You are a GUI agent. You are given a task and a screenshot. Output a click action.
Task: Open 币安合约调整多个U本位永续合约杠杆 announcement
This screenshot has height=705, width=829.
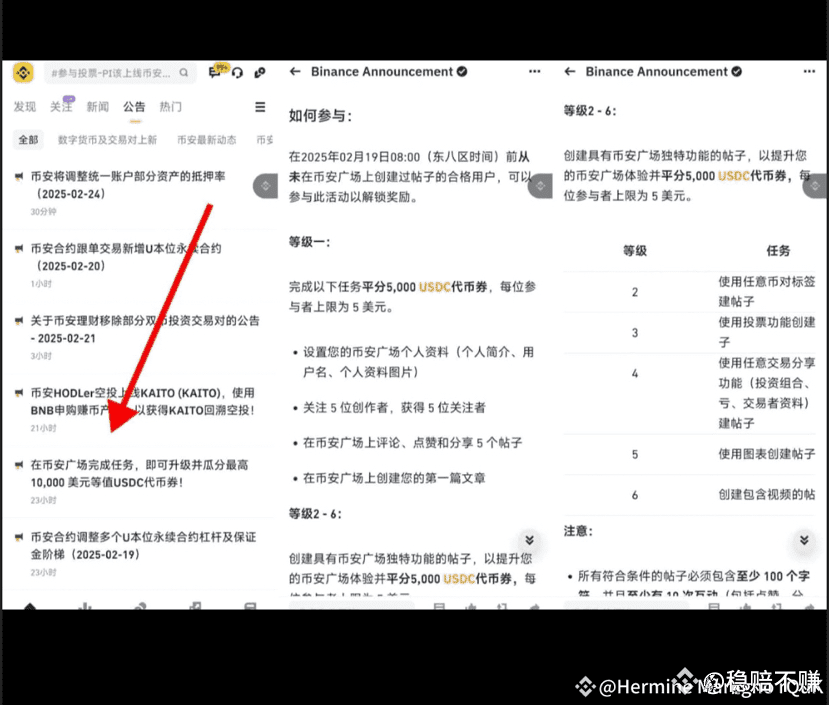143,546
